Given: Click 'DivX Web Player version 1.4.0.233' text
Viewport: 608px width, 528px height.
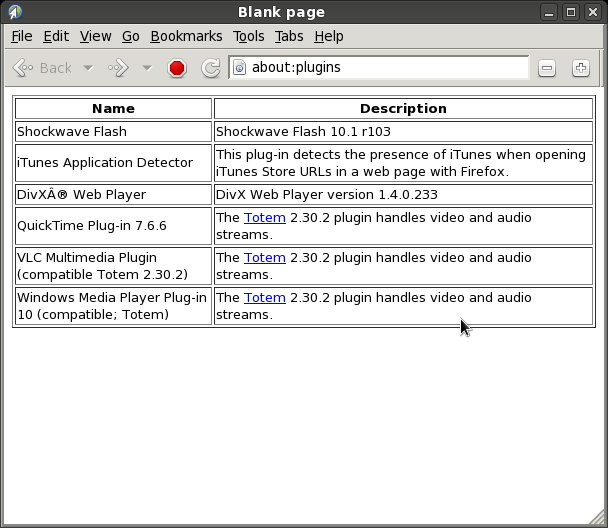Looking at the screenshot, I should click(x=326, y=195).
